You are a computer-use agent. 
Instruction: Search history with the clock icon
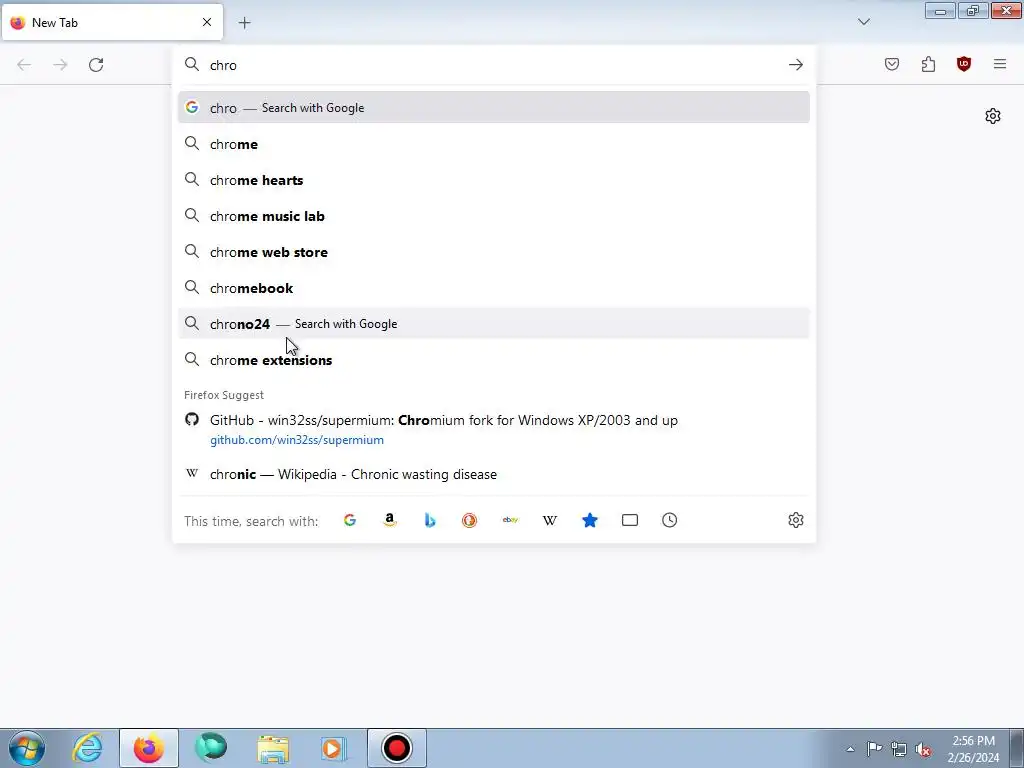[x=669, y=520]
